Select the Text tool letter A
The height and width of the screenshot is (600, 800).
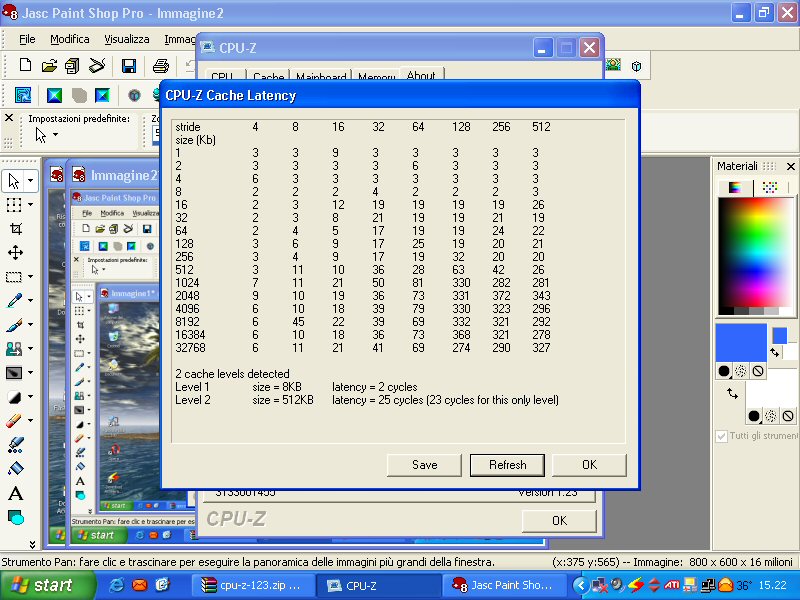tap(15, 493)
